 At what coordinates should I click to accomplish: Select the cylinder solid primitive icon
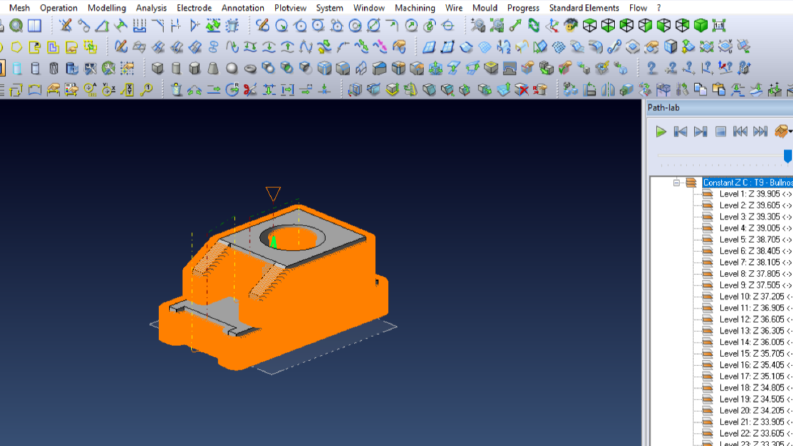tap(176, 68)
